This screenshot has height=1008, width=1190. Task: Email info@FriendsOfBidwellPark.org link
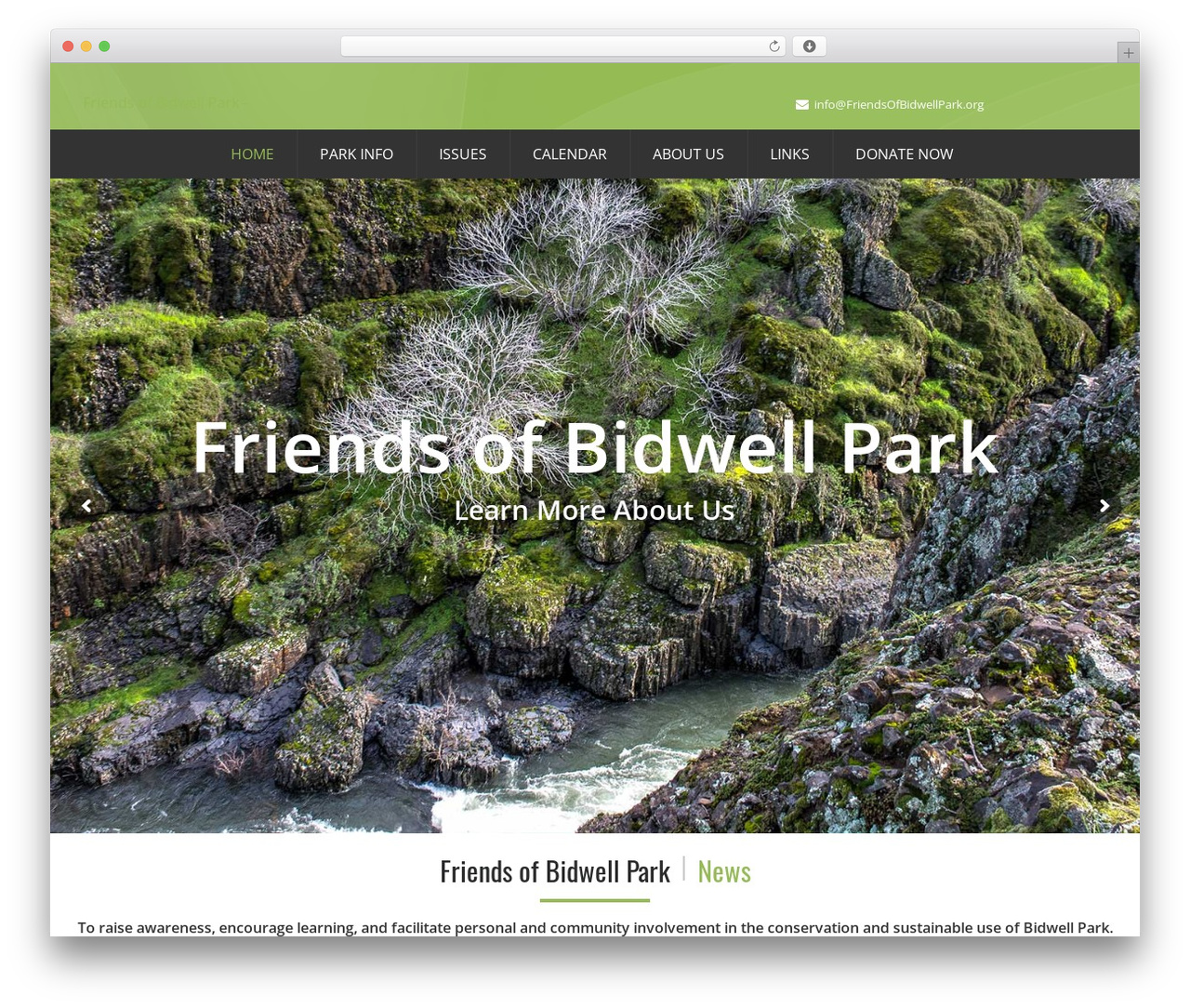pyautogui.click(x=899, y=104)
